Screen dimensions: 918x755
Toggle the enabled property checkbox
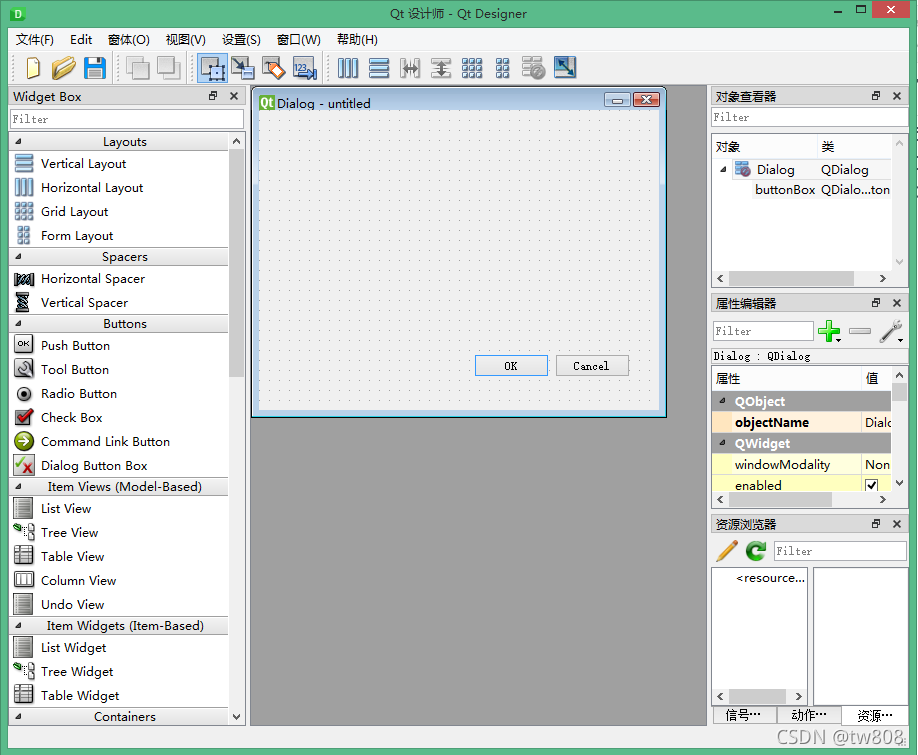[871, 485]
